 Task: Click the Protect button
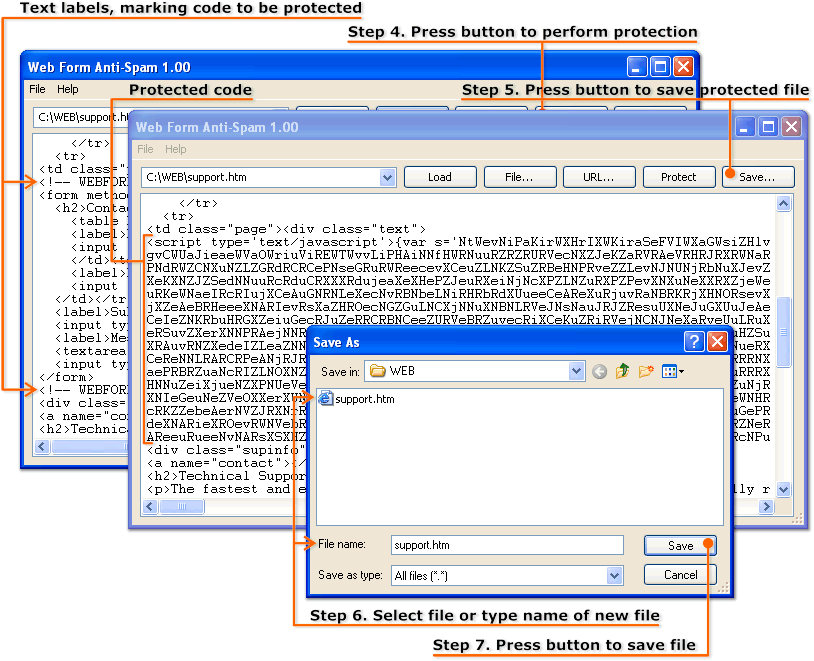(679, 177)
